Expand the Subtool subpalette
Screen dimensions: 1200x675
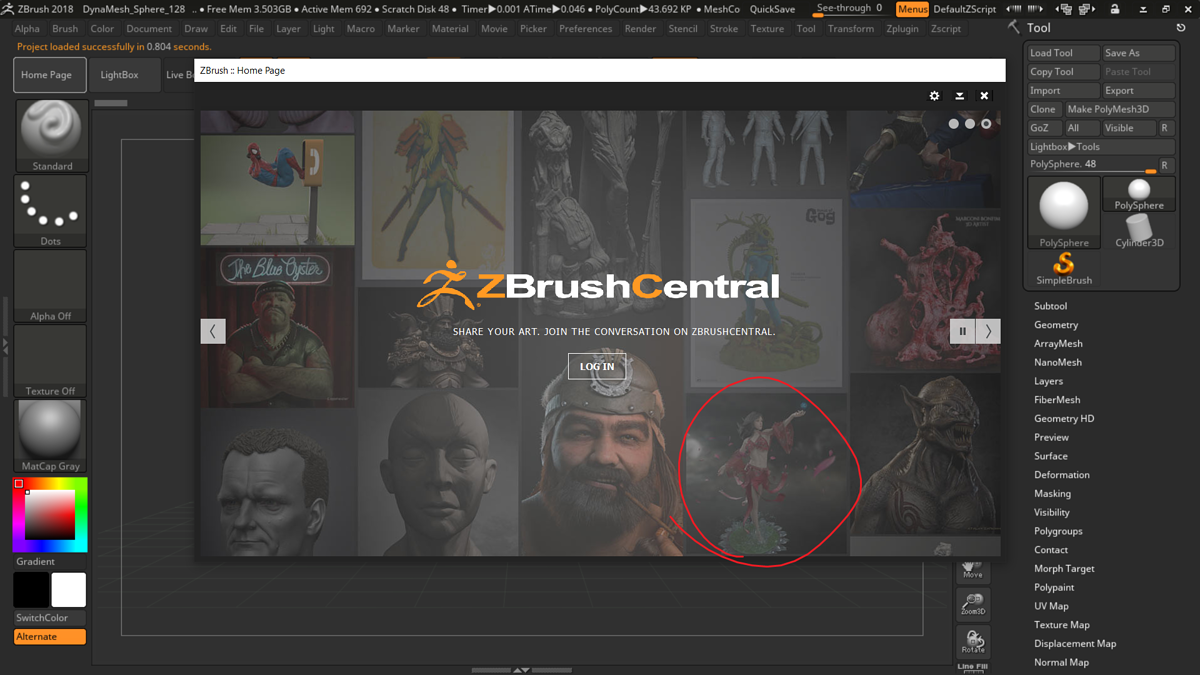point(1050,306)
